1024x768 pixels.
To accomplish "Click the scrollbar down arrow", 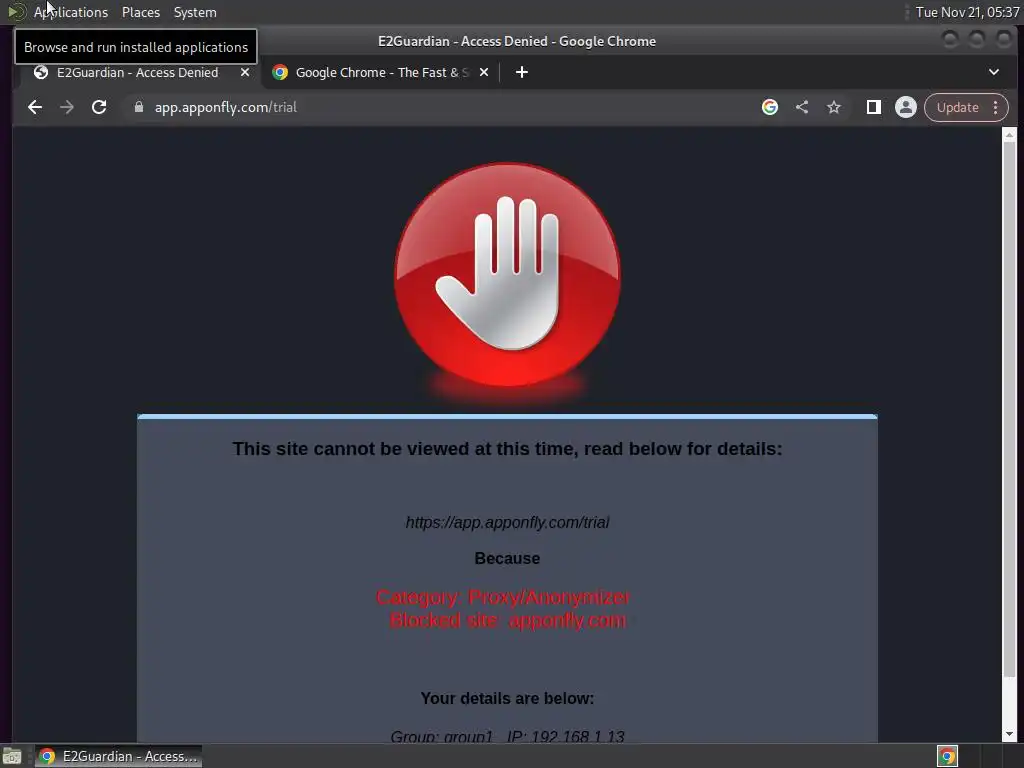I will coord(1010,733).
